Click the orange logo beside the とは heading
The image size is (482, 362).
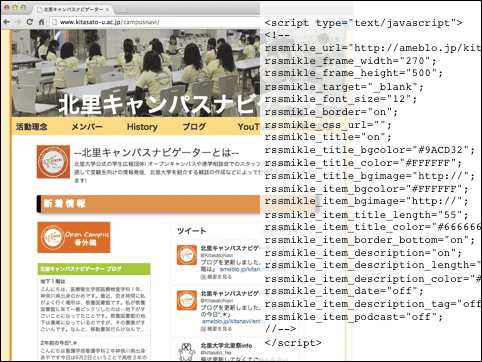pos(53,162)
